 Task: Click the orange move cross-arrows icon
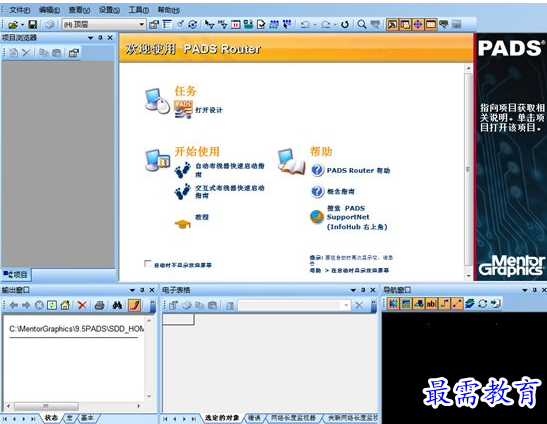coord(418,24)
